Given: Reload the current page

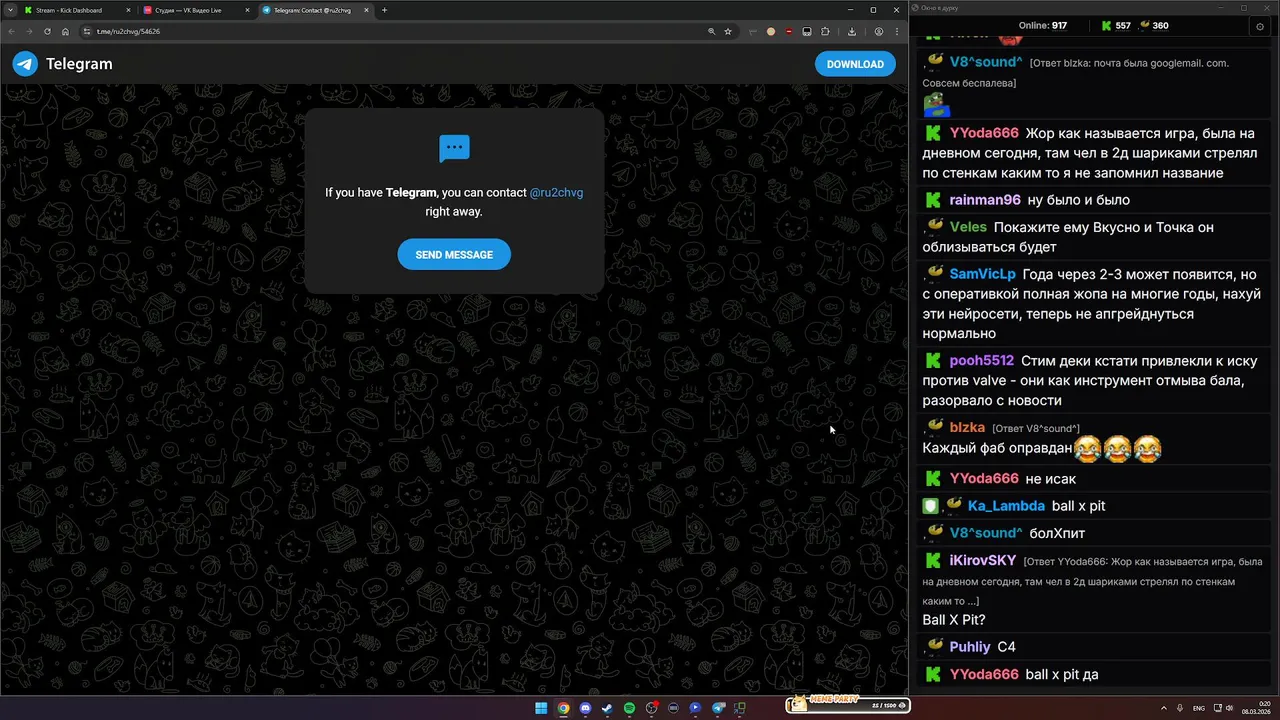Looking at the screenshot, I should [x=47, y=31].
